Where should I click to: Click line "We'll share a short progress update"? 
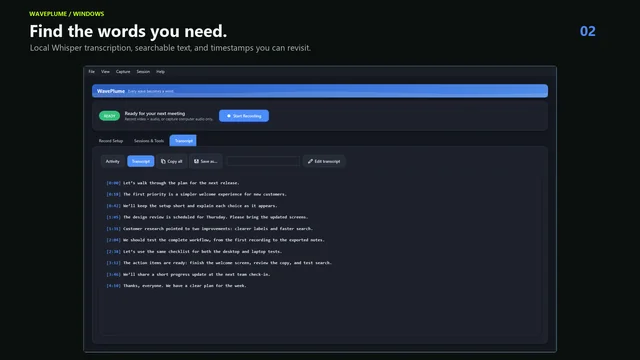[x=196, y=274]
